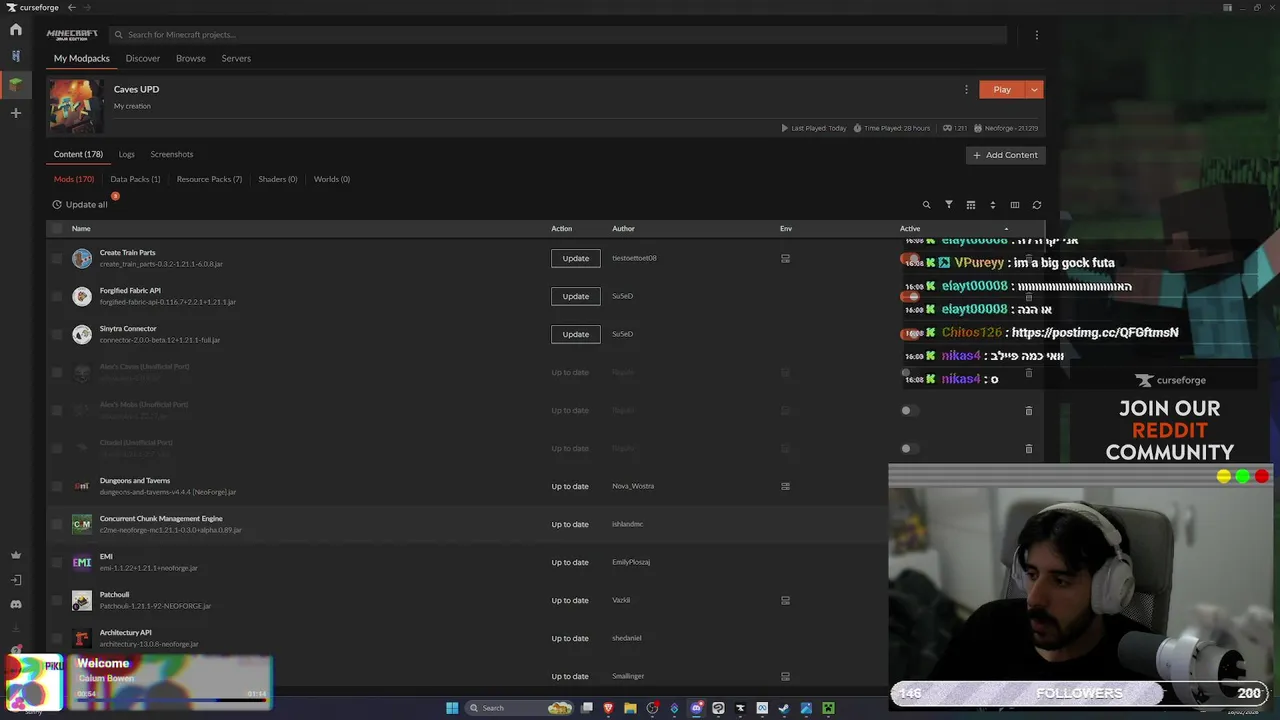
Task: Select the Minecraft grass block game icon
Action: coord(15,84)
